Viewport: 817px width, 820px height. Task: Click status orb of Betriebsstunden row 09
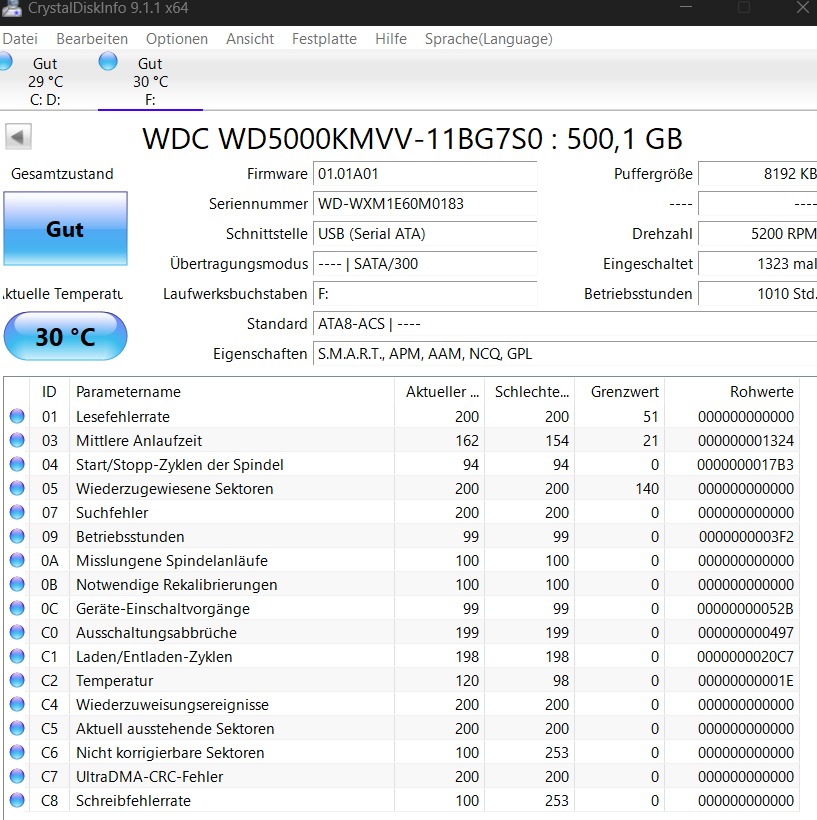(x=17, y=537)
